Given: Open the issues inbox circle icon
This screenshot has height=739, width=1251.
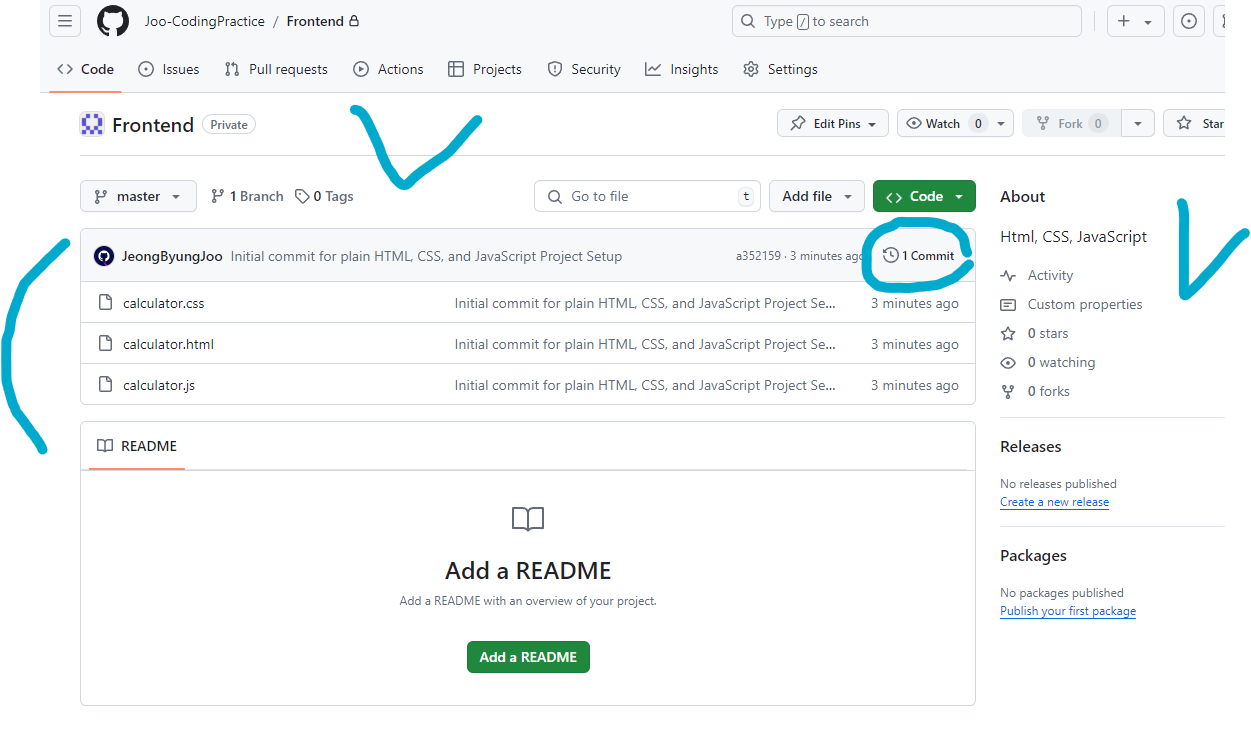Looking at the screenshot, I should click(x=1188, y=21).
